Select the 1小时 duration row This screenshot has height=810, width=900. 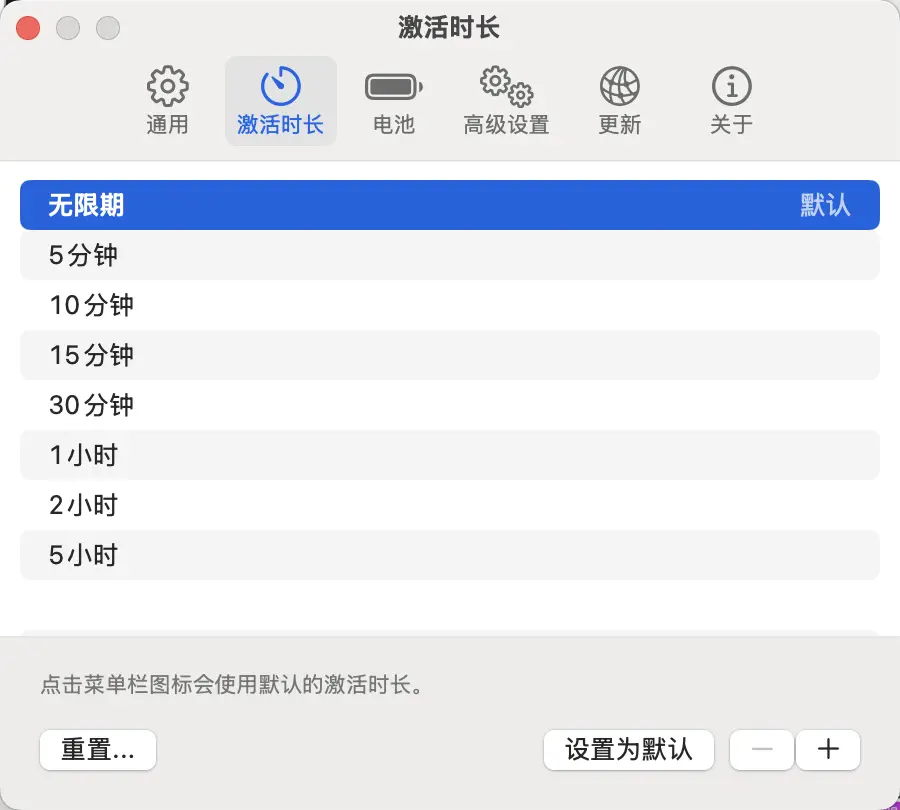(449, 455)
